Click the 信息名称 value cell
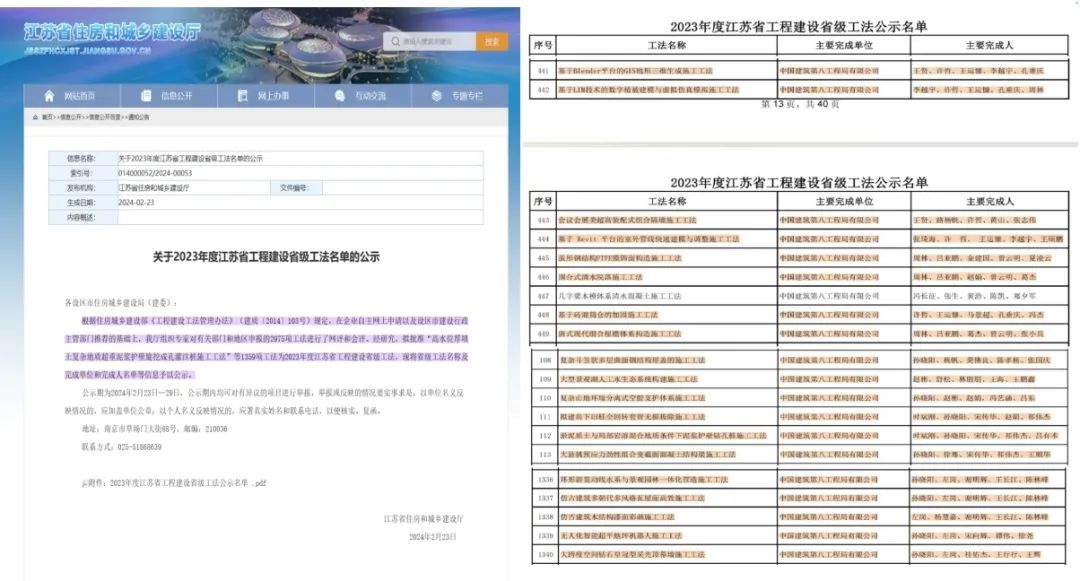Image resolution: width=1080 pixels, height=581 pixels. point(300,158)
